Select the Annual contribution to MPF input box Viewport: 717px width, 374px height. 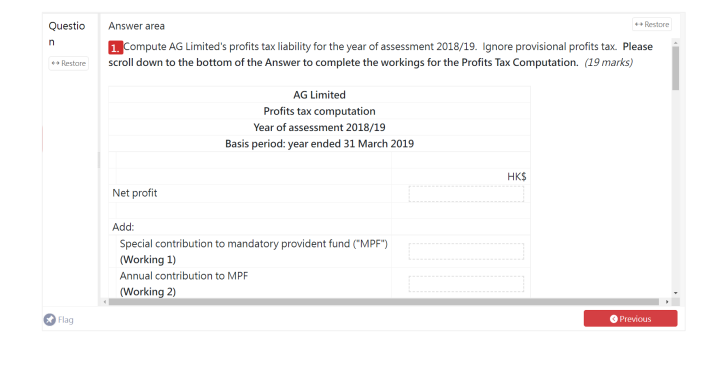(x=466, y=283)
